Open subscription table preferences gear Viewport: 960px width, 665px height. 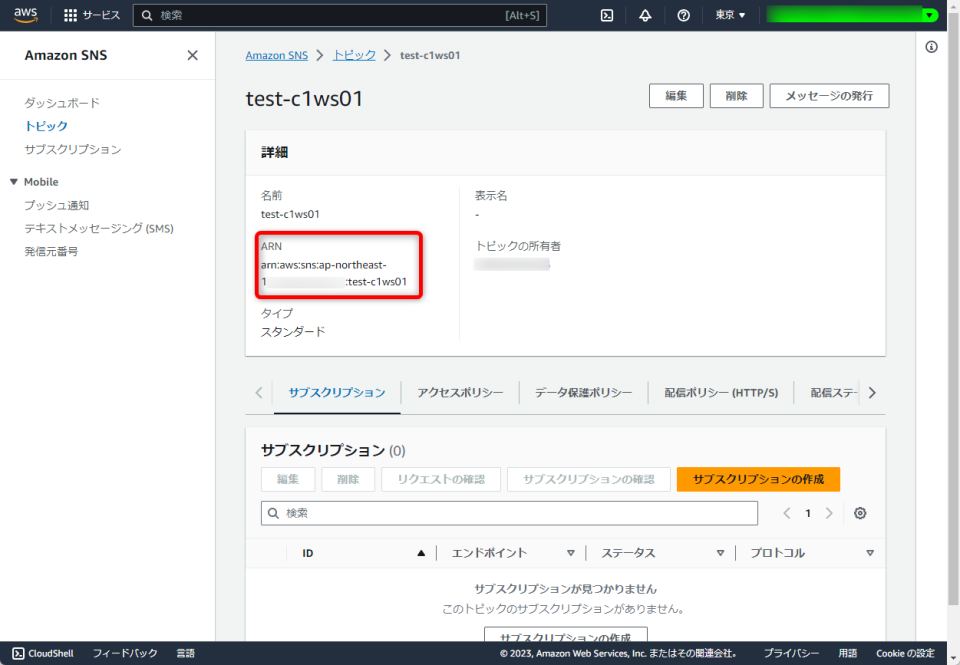859,512
